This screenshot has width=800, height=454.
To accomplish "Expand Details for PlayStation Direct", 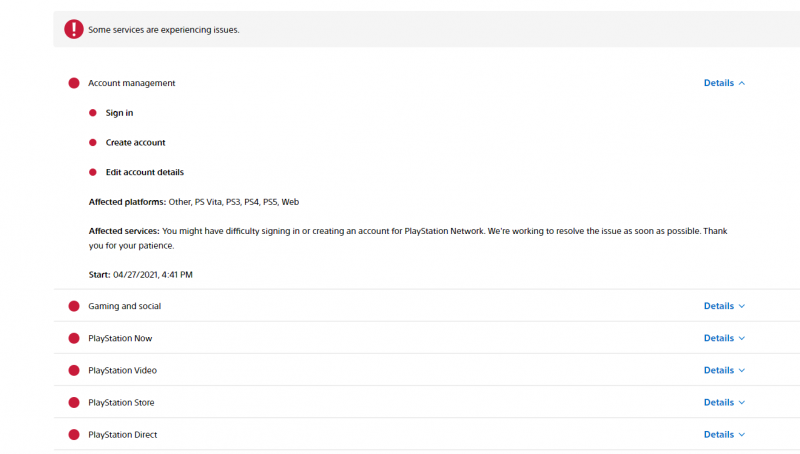I will pos(724,435).
